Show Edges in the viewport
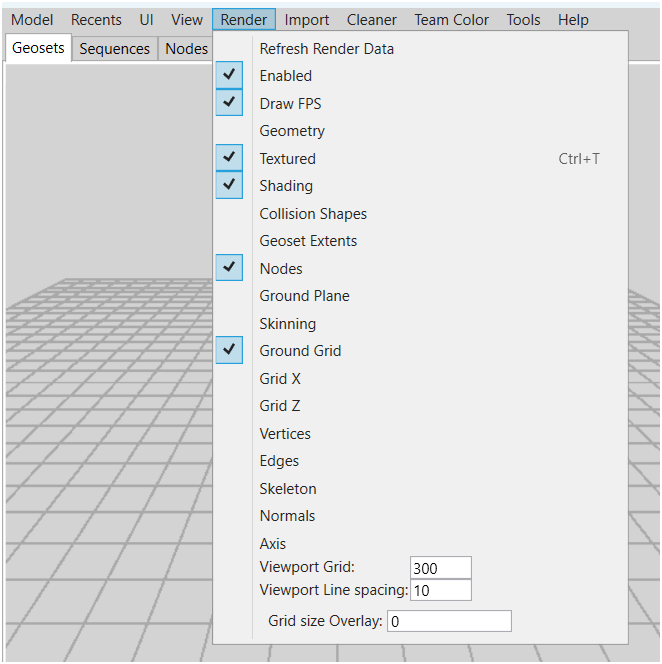Viewport: 662px width, 664px height. (420, 461)
